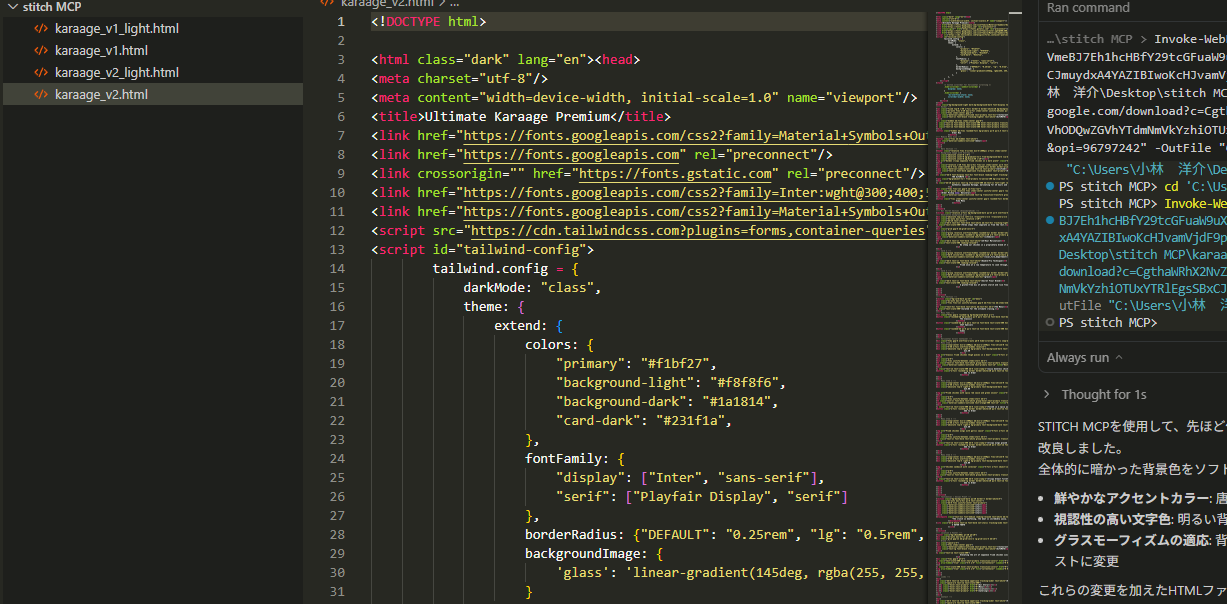Image resolution: width=1227 pixels, height=604 pixels.
Task: Click the 'Ran command' header in chat
Action: click(1088, 8)
